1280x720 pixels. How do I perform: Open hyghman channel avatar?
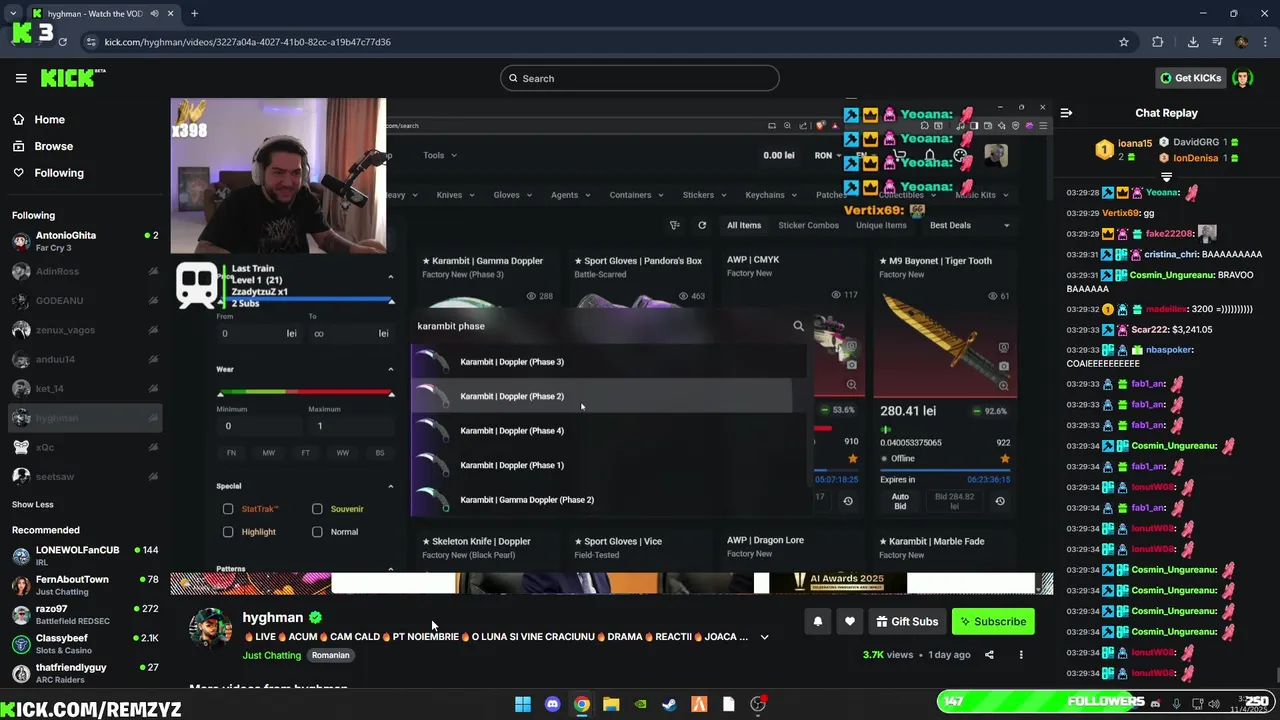tap(211, 630)
